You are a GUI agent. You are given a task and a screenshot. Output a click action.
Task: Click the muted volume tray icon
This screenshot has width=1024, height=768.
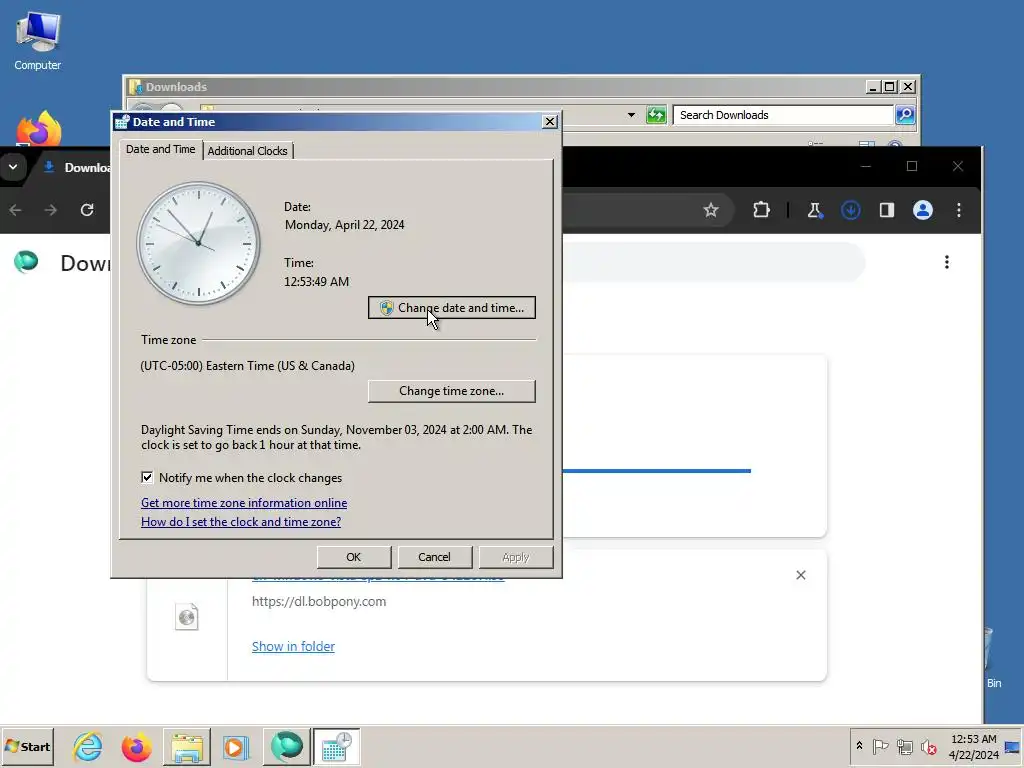(x=929, y=746)
